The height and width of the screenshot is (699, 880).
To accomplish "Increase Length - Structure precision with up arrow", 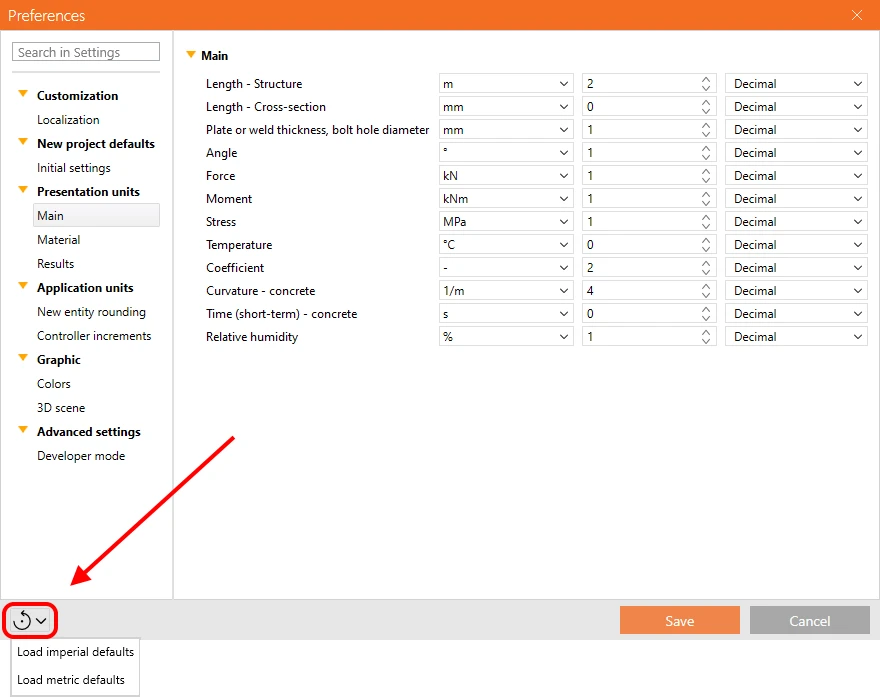I will pyautogui.click(x=706, y=79).
